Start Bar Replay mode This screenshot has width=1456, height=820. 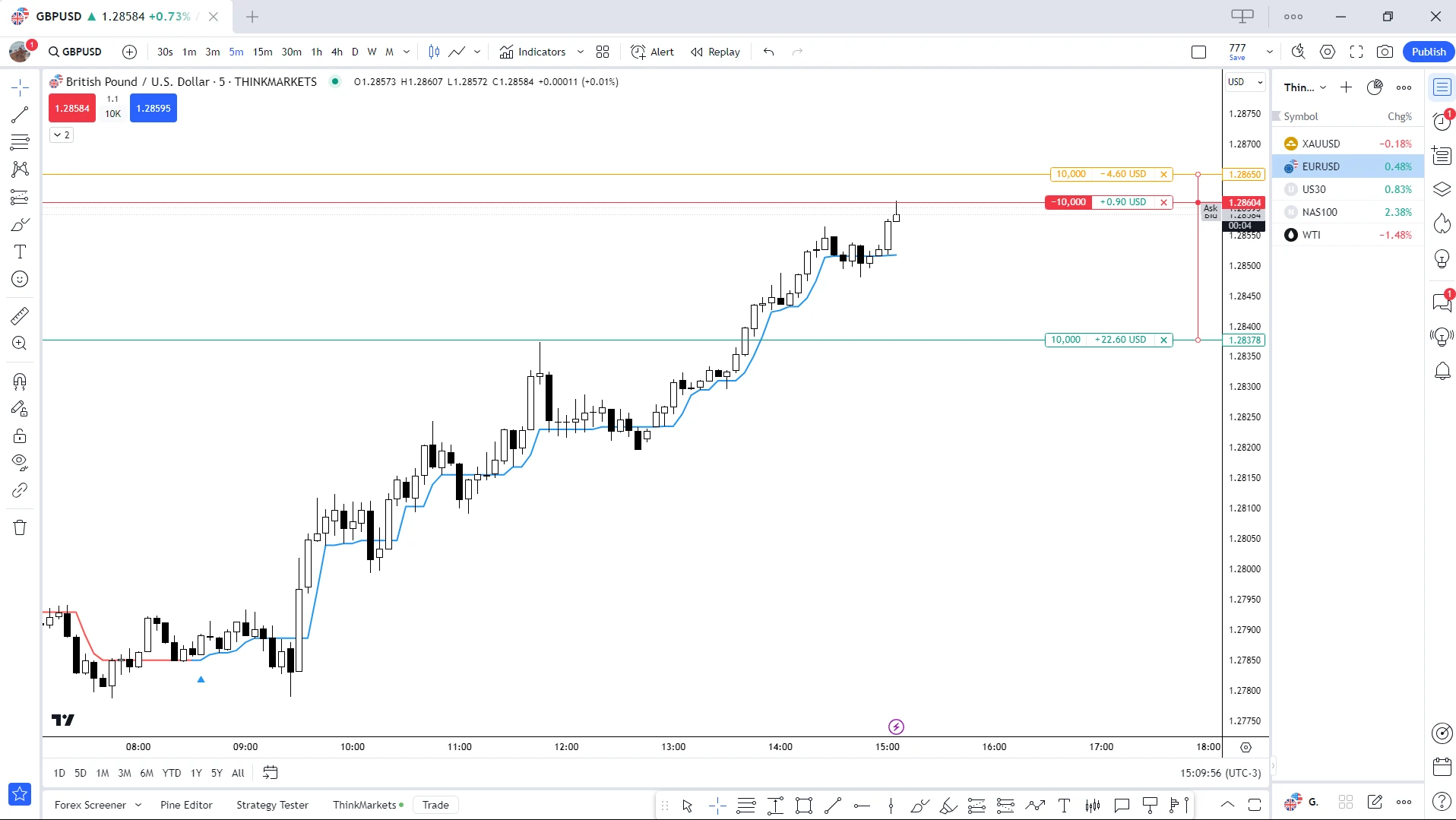tap(715, 52)
